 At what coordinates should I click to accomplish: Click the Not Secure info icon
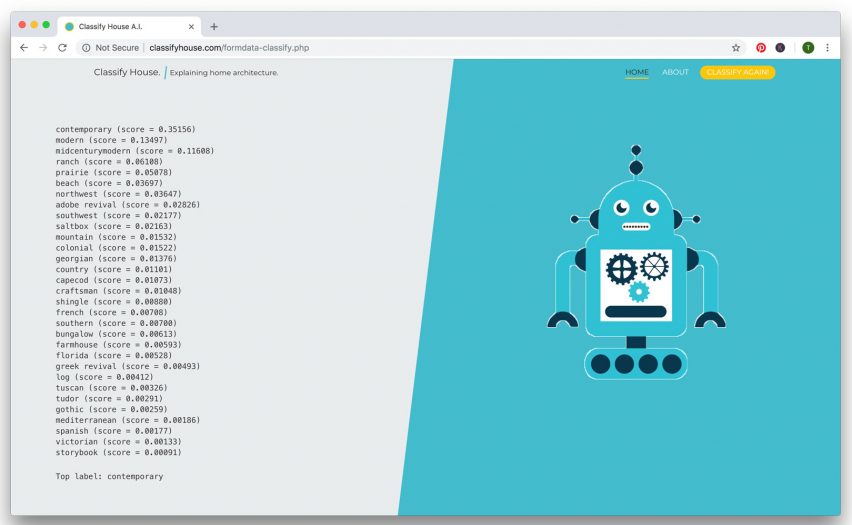point(86,48)
